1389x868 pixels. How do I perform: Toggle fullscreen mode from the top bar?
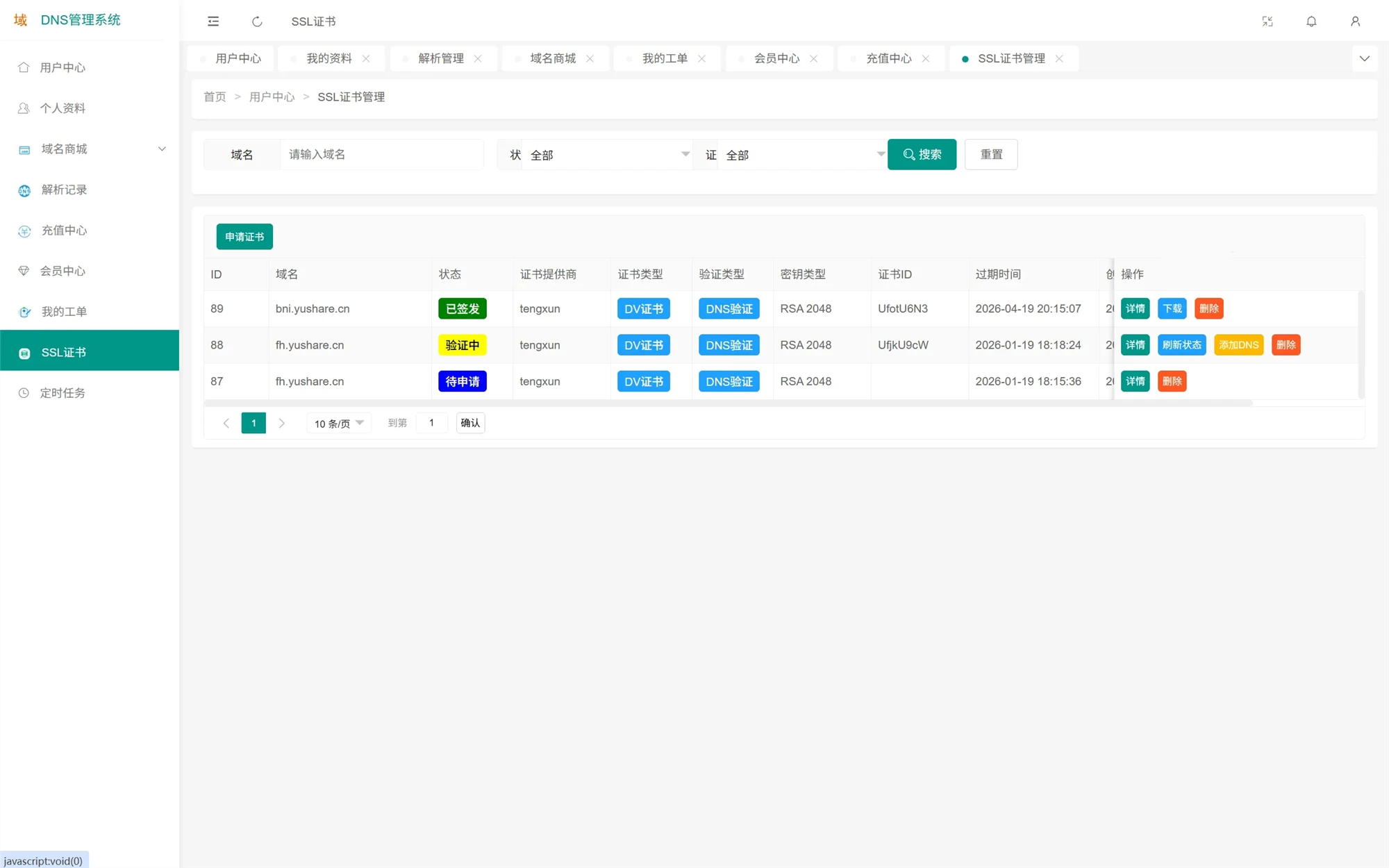coord(1267,22)
